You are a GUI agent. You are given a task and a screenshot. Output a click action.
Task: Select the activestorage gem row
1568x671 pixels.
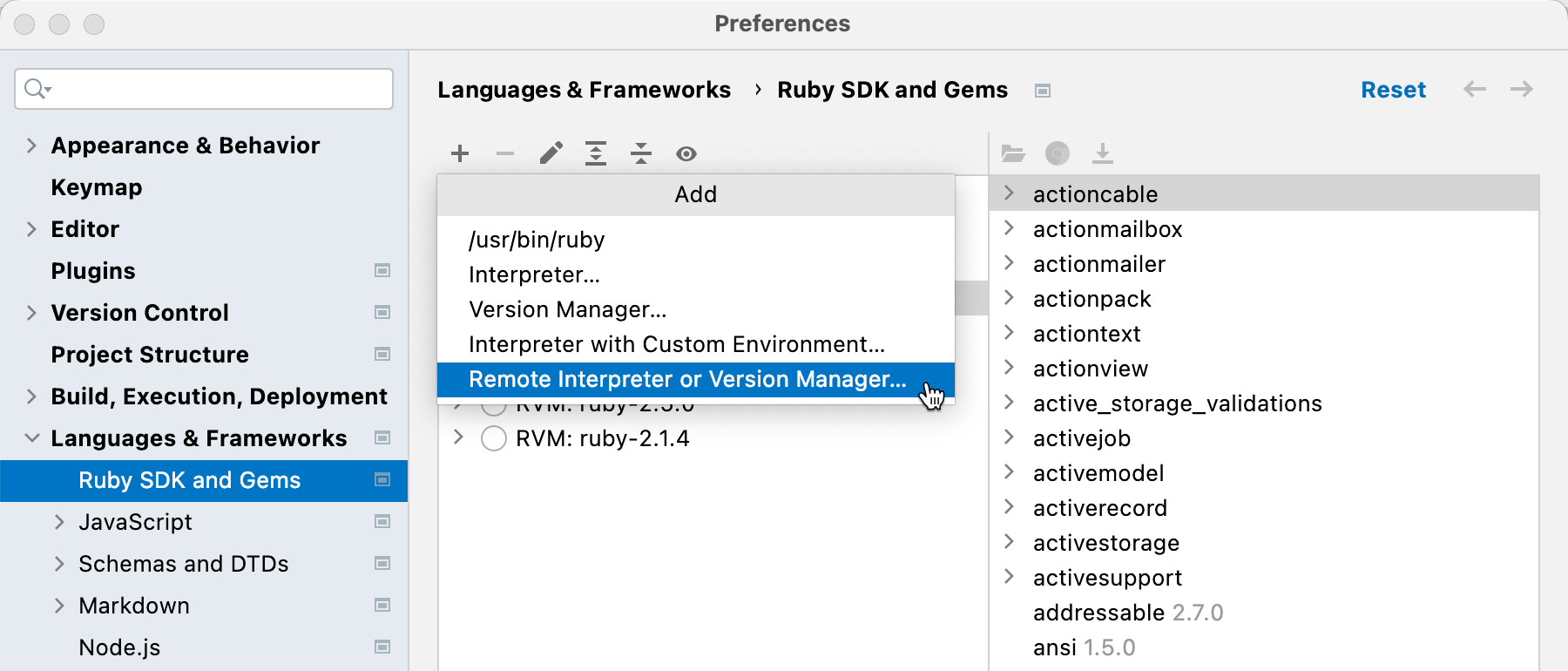click(x=1264, y=543)
